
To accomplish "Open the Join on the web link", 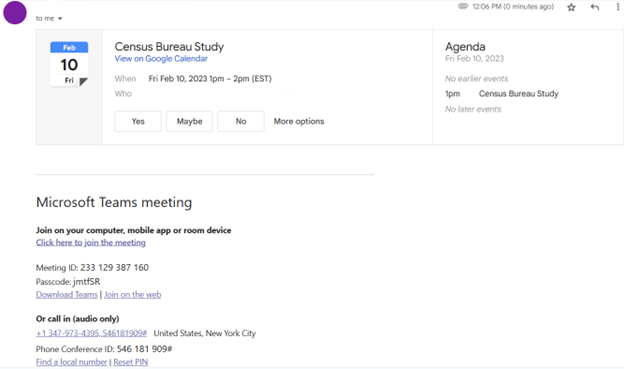I will pos(133,295).
